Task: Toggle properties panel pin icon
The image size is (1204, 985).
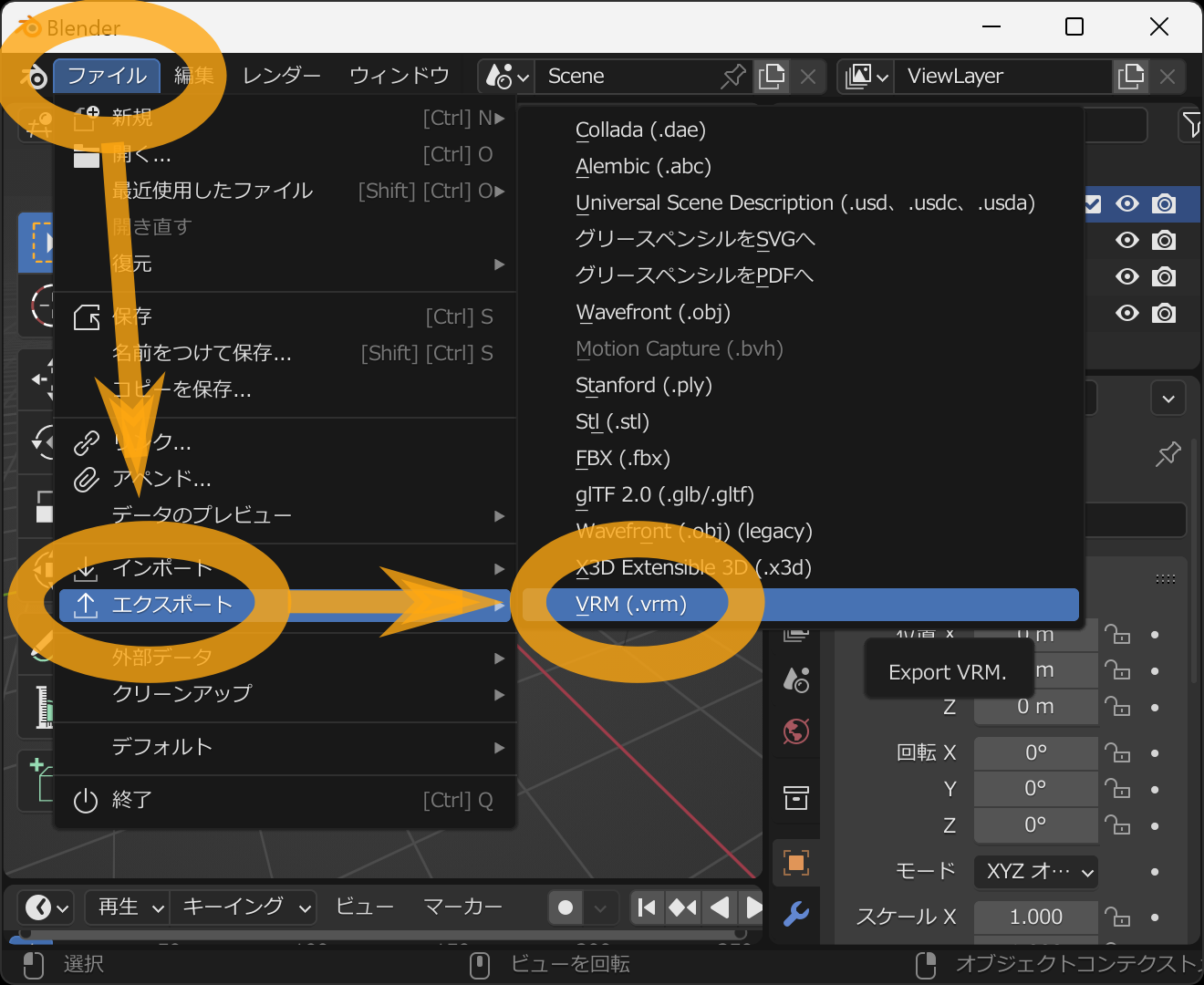Action: [x=1168, y=453]
